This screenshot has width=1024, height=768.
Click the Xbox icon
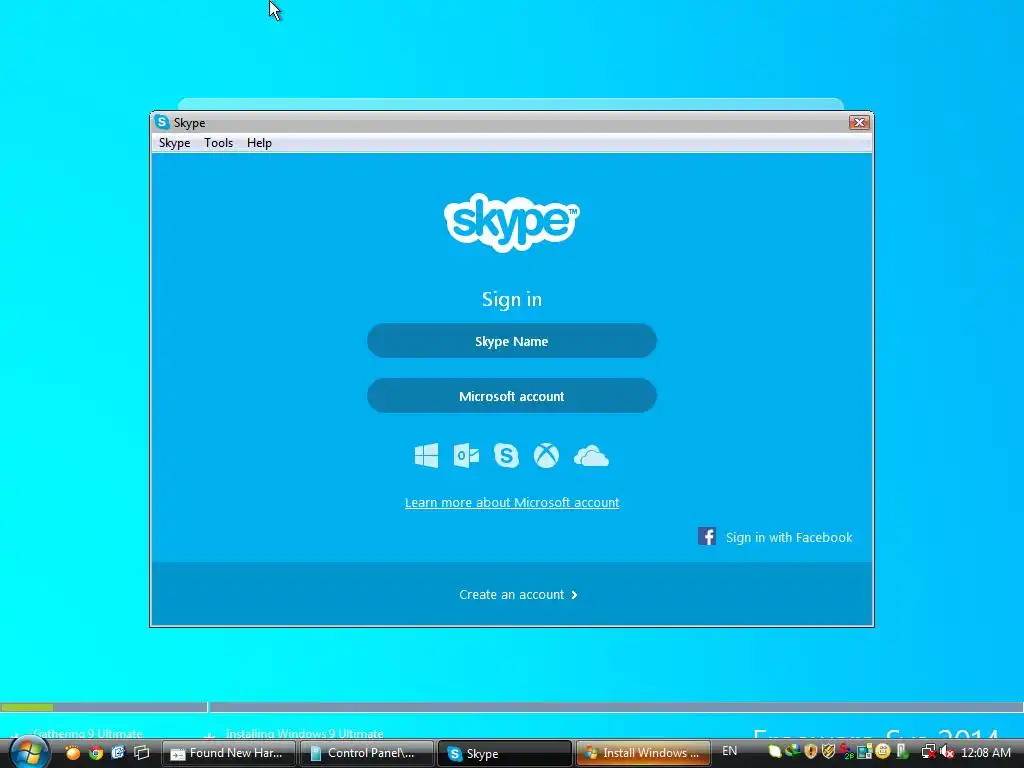pos(546,456)
